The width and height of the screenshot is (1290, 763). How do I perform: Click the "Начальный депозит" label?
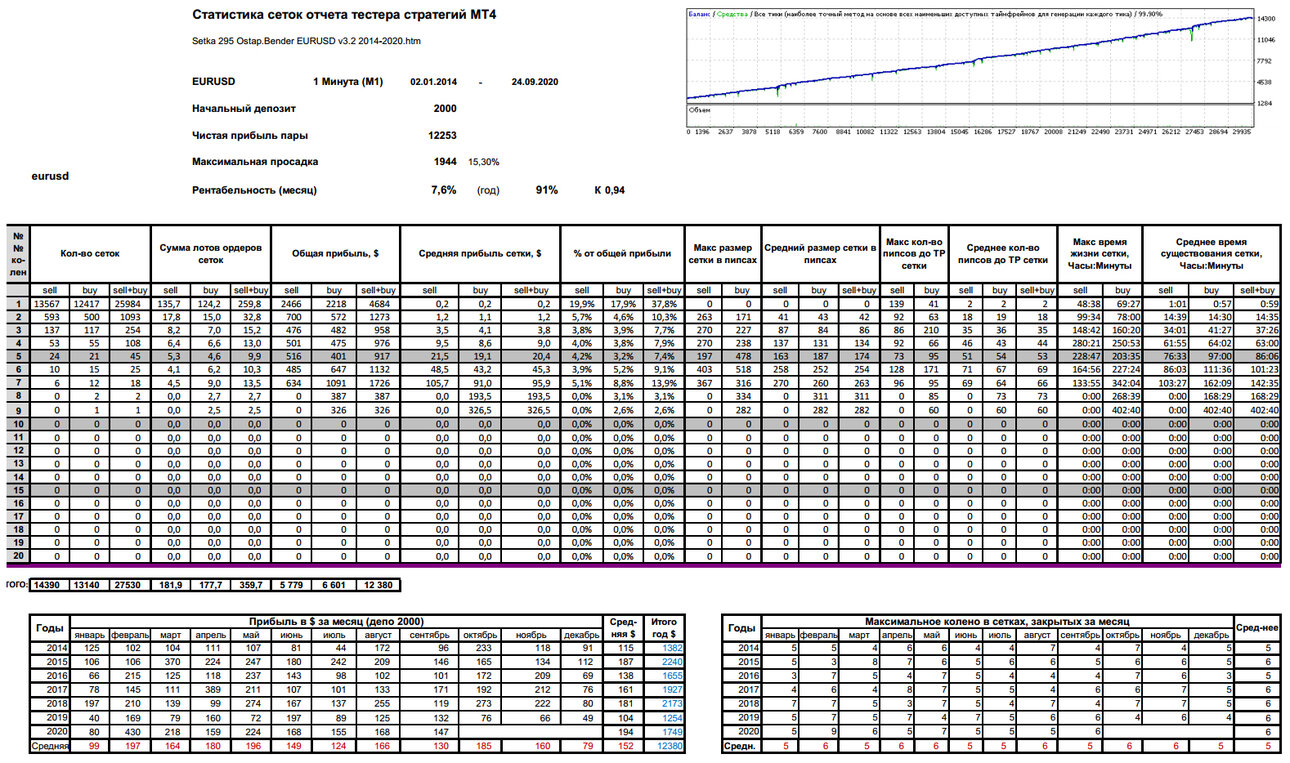[244, 108]
